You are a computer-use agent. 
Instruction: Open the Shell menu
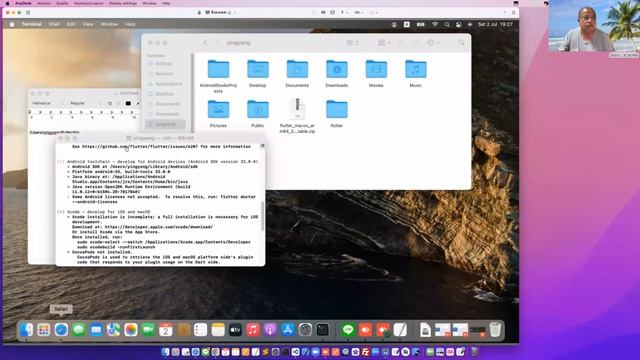tap(54, 24)
